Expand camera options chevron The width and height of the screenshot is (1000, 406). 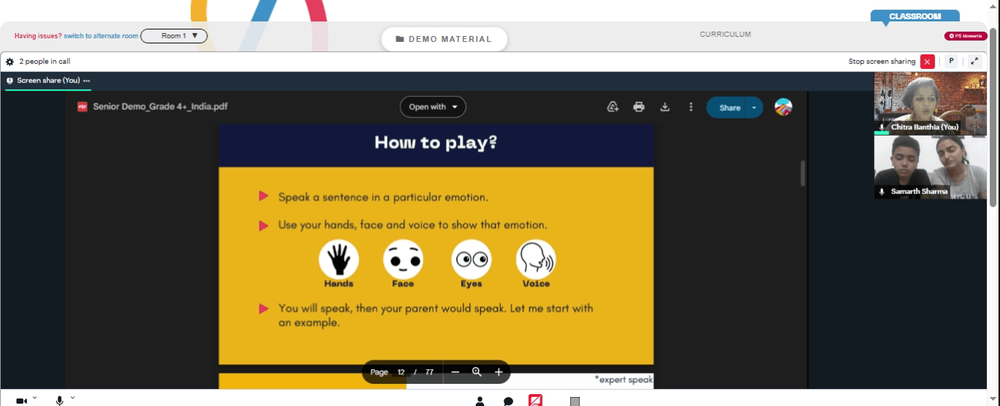click(x=34, y=398)
